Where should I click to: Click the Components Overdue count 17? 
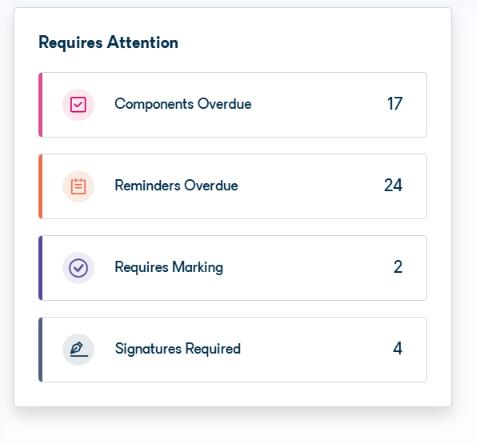tap(395, 104)
